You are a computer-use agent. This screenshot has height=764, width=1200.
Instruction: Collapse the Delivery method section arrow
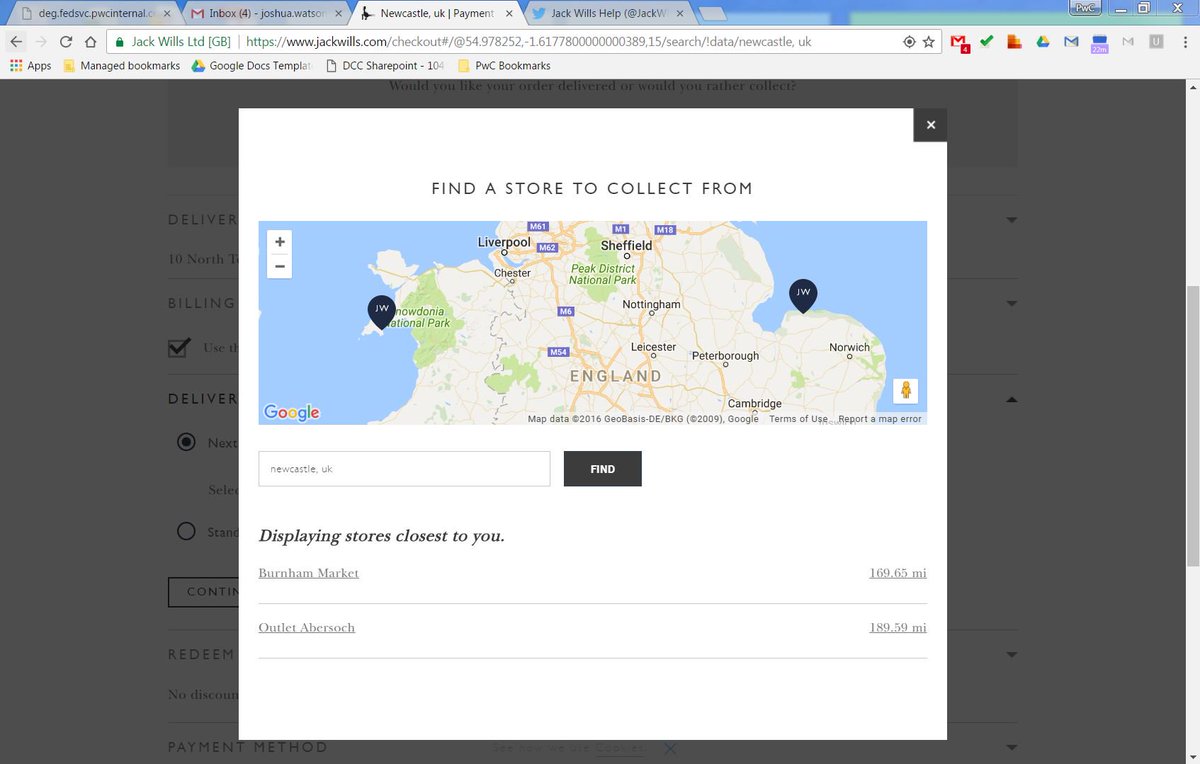tap(1011, 399)
